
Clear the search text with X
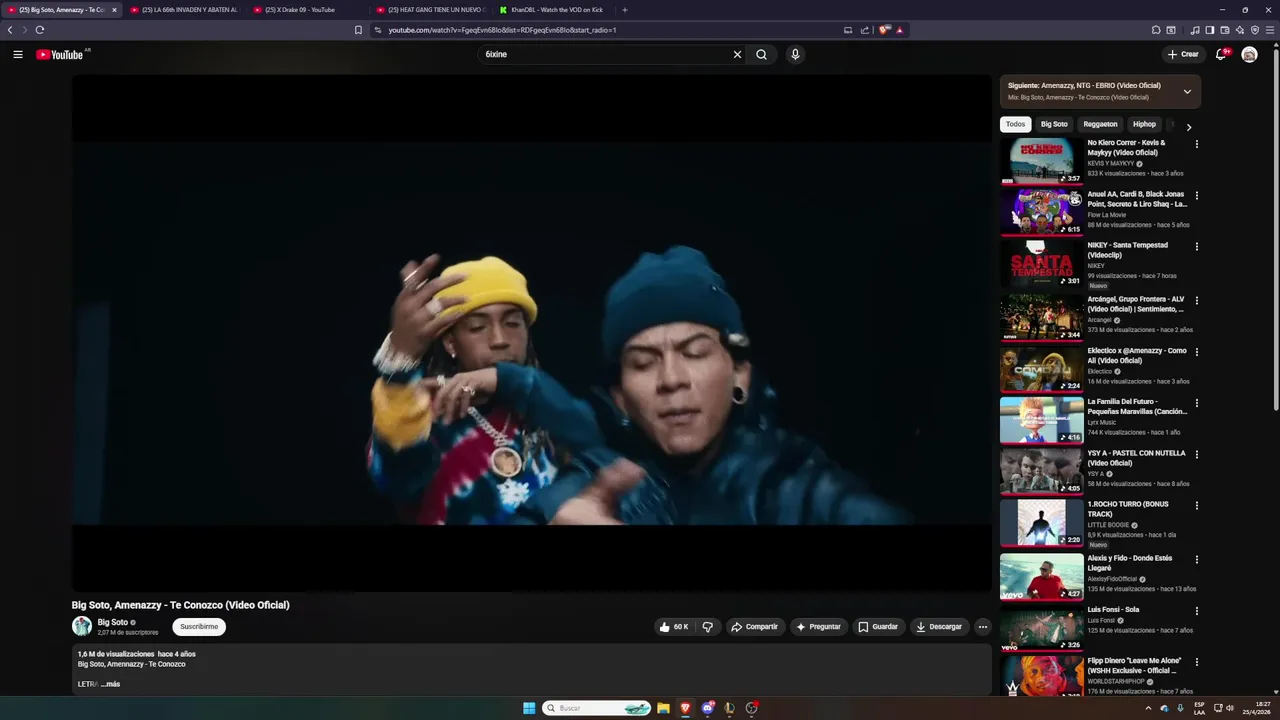click(x=737, y=54)
